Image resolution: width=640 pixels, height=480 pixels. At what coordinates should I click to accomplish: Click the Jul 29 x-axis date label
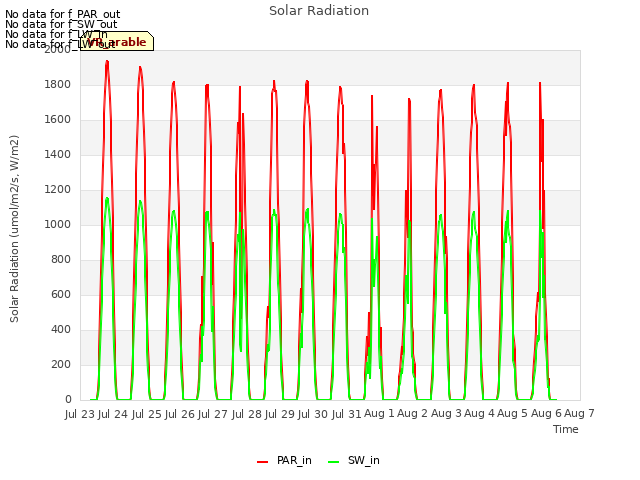(280, 414)
